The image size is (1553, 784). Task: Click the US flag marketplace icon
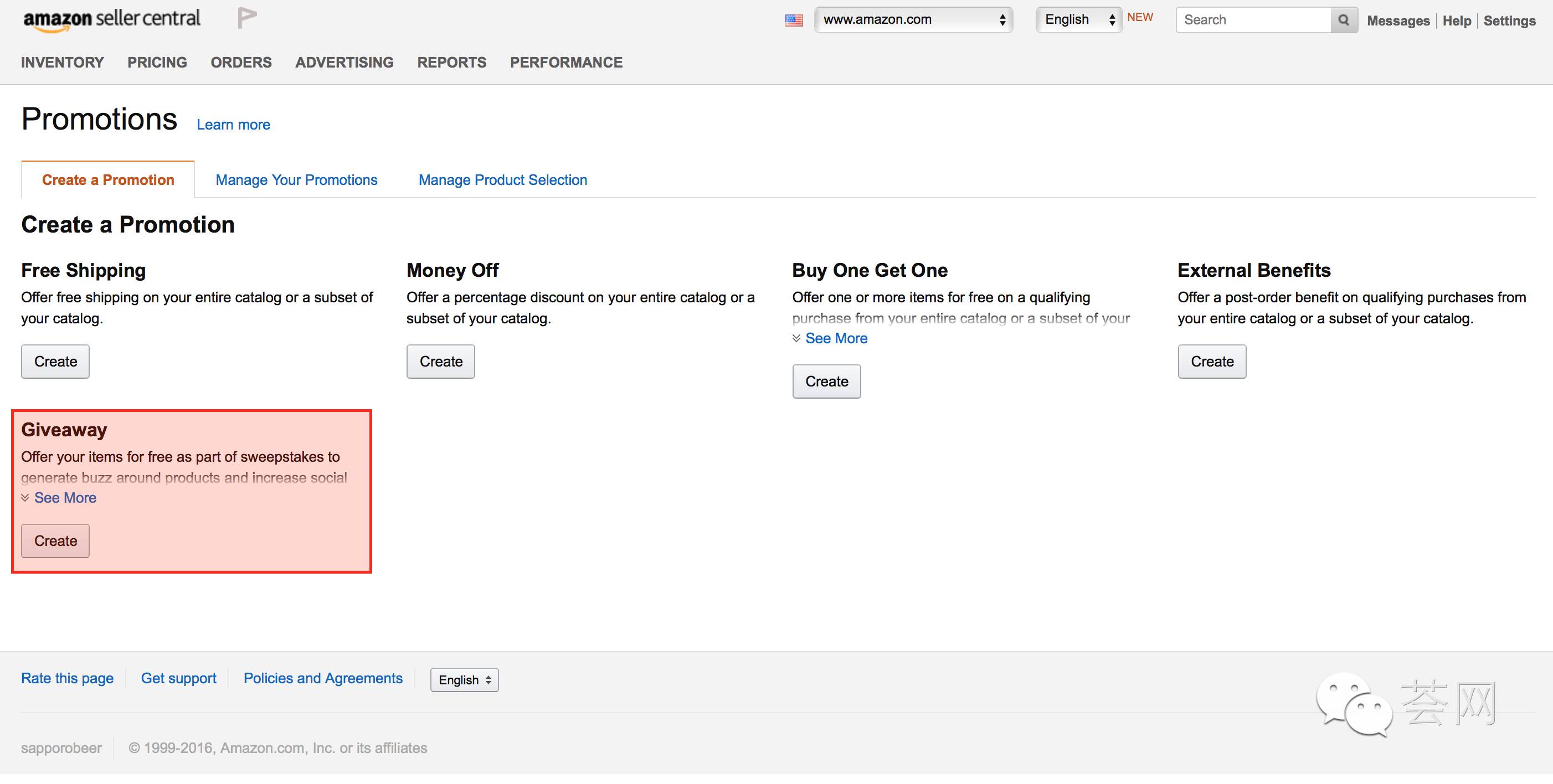[x=794, y=20]
